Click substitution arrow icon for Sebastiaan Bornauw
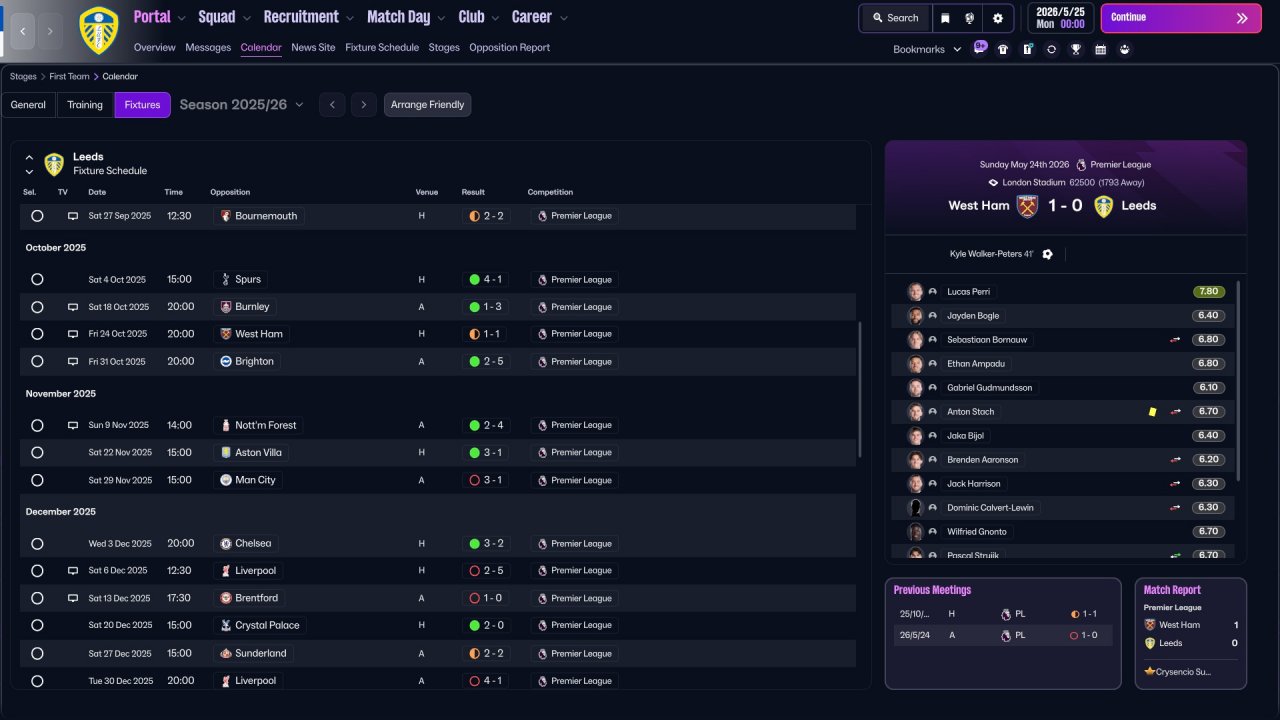Viewport: 1280px width, 720px height. (x=1176, y=340)
